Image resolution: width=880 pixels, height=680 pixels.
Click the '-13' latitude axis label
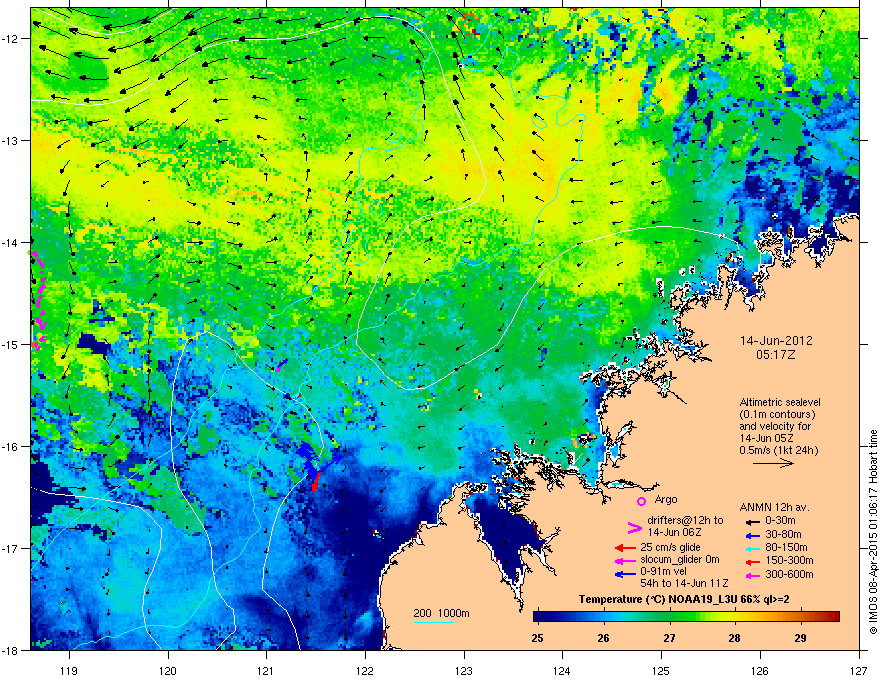point(10,141)
